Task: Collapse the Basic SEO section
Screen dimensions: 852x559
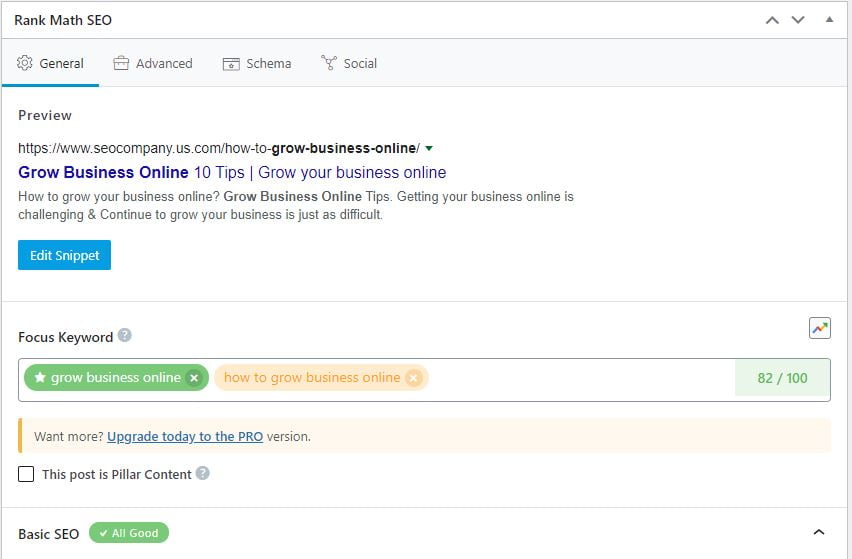Action: point(819,532)
